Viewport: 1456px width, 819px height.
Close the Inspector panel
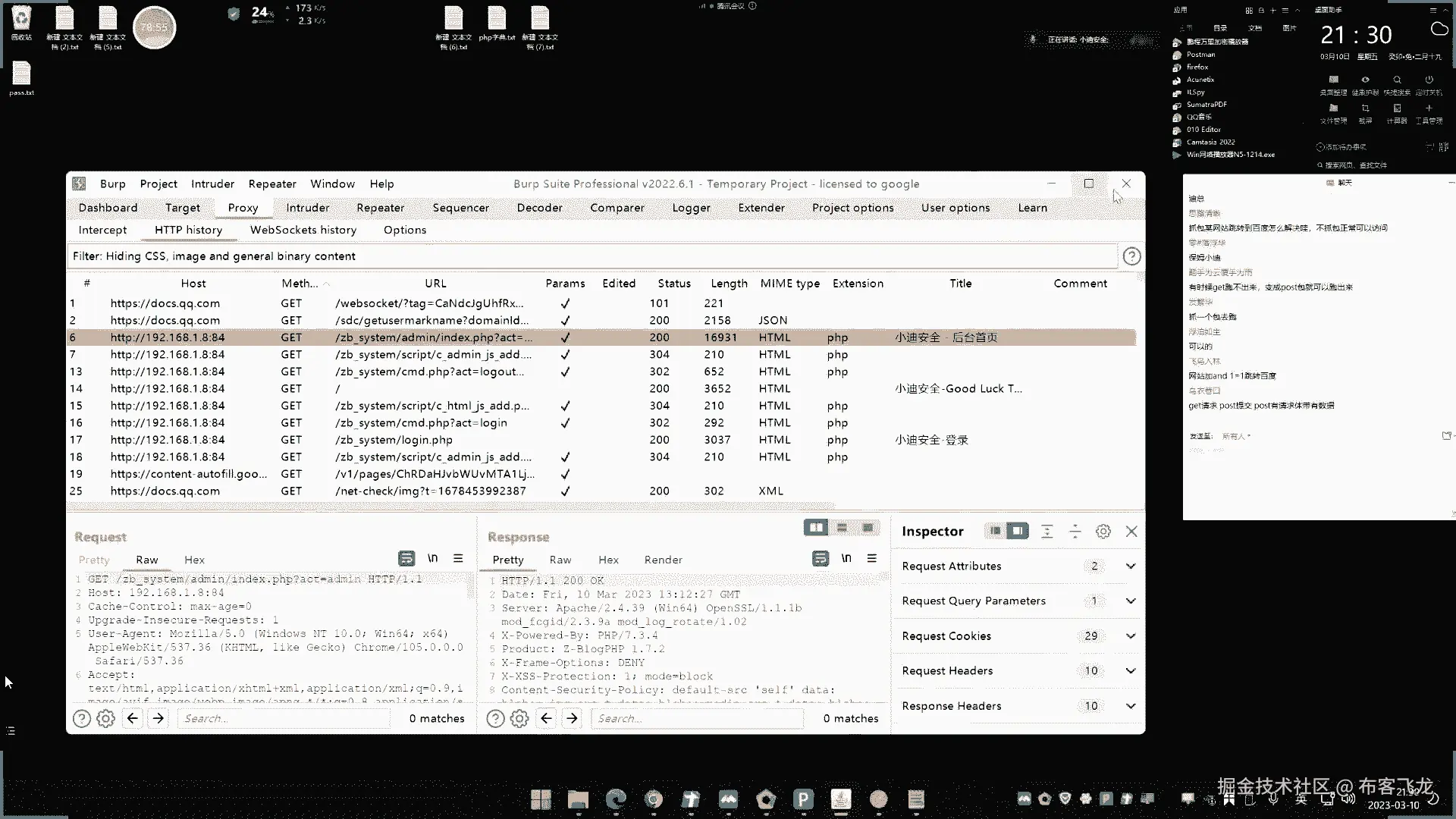tap(1131, 532)
